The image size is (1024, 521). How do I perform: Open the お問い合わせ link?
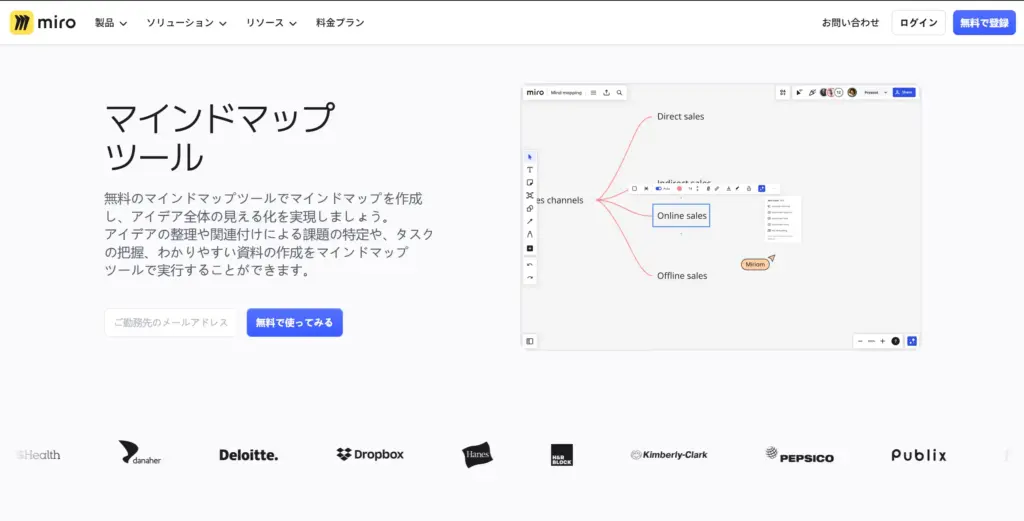pyautogui.click(x=850, y=23)
